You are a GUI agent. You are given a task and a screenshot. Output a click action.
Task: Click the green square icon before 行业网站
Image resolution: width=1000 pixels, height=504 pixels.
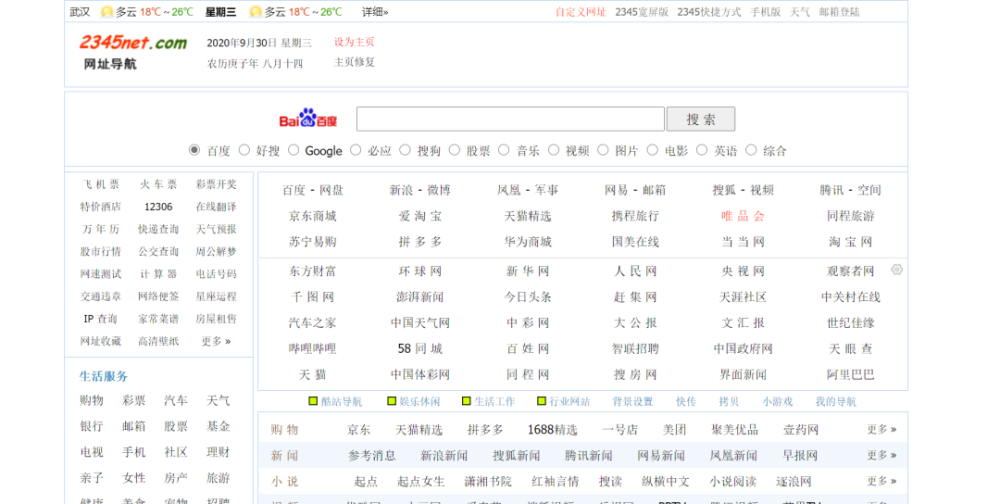click(541, 401)
